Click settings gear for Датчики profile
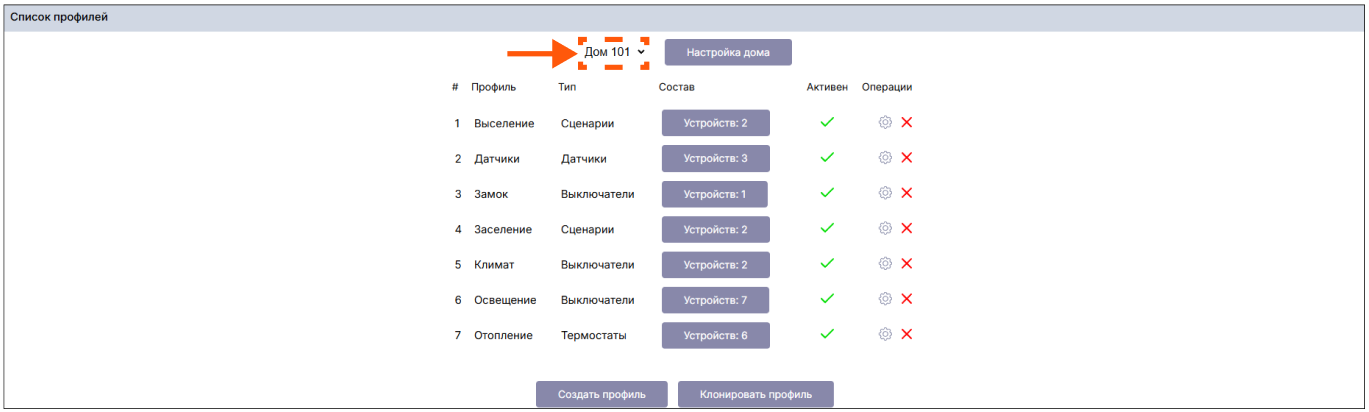Viewport: 1369px width, 412px height. (x=885, y=158)
